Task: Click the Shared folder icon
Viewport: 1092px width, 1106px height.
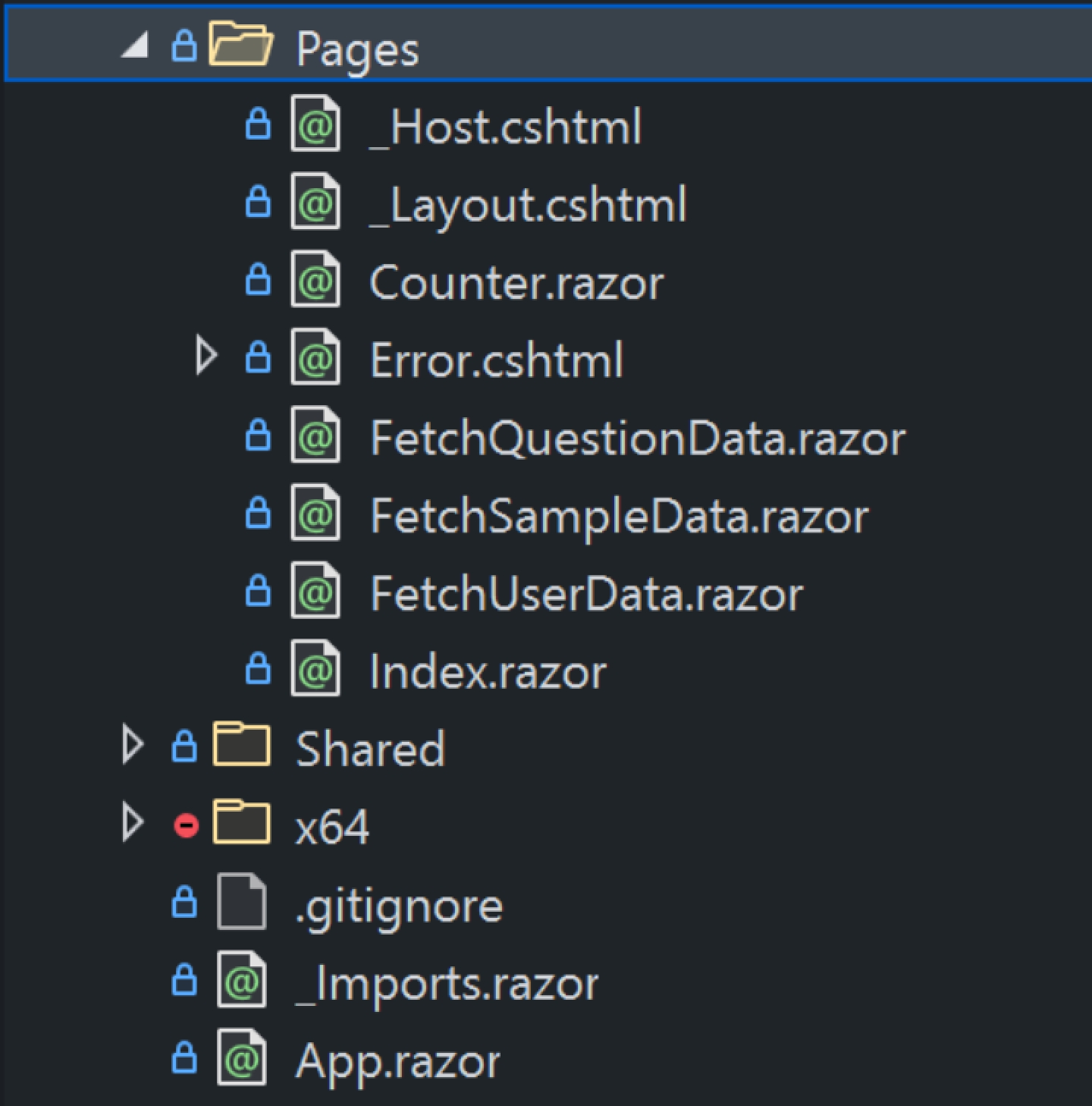Action: (241, 745)
